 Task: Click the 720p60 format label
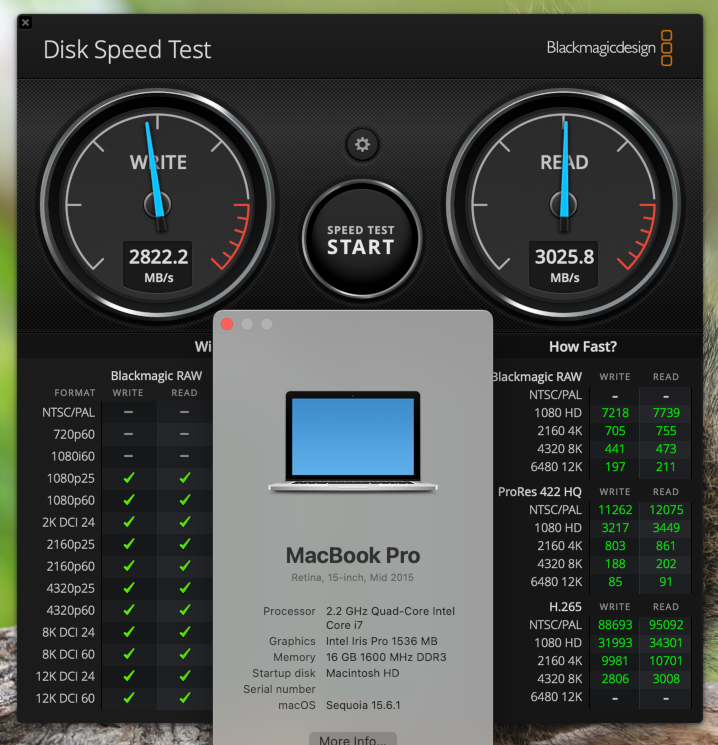pos(74,434)
